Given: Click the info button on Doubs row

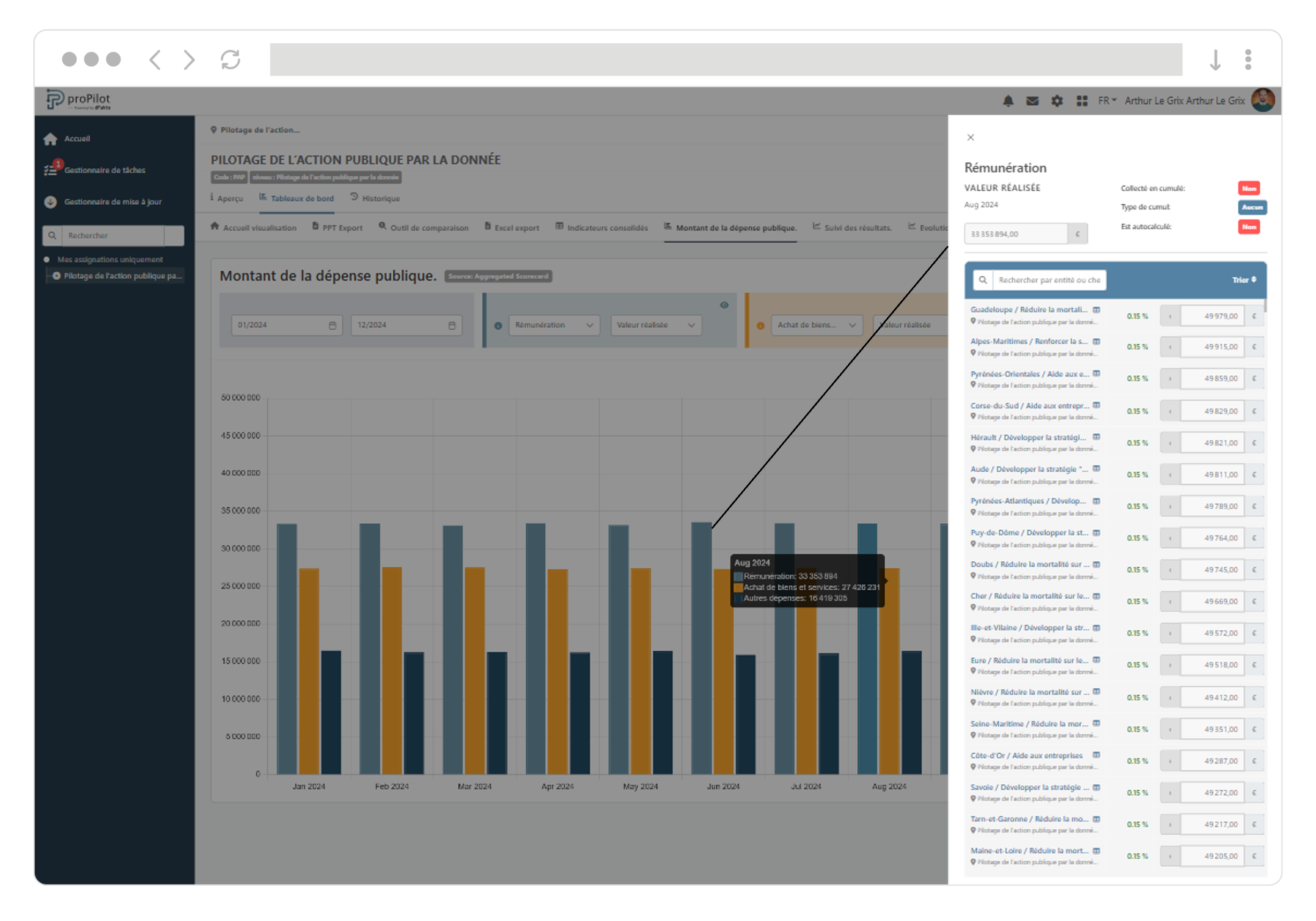Looking at the screenshot, I should coord(1170,570).
